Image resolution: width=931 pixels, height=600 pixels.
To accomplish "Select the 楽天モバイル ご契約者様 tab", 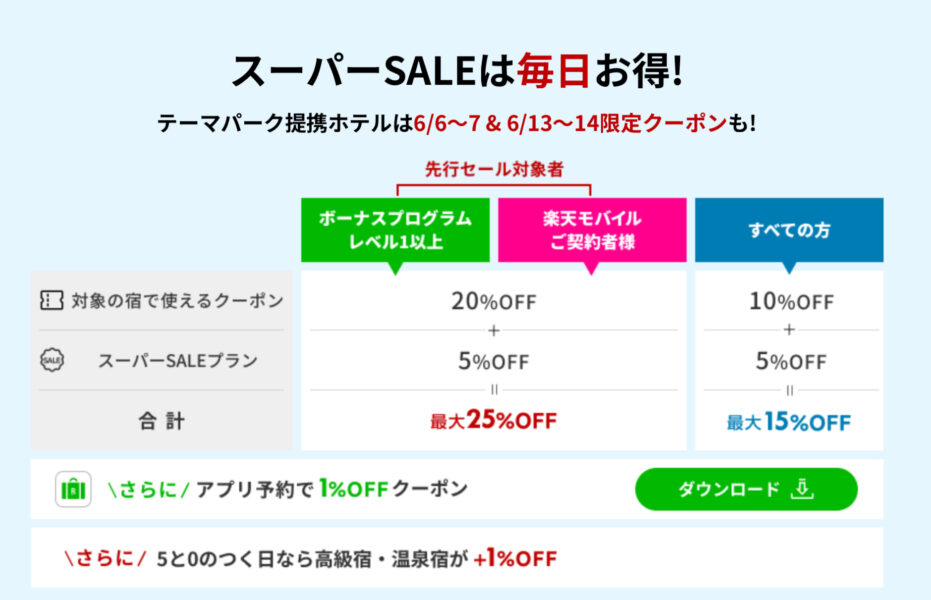I will [x=592, y=231].
